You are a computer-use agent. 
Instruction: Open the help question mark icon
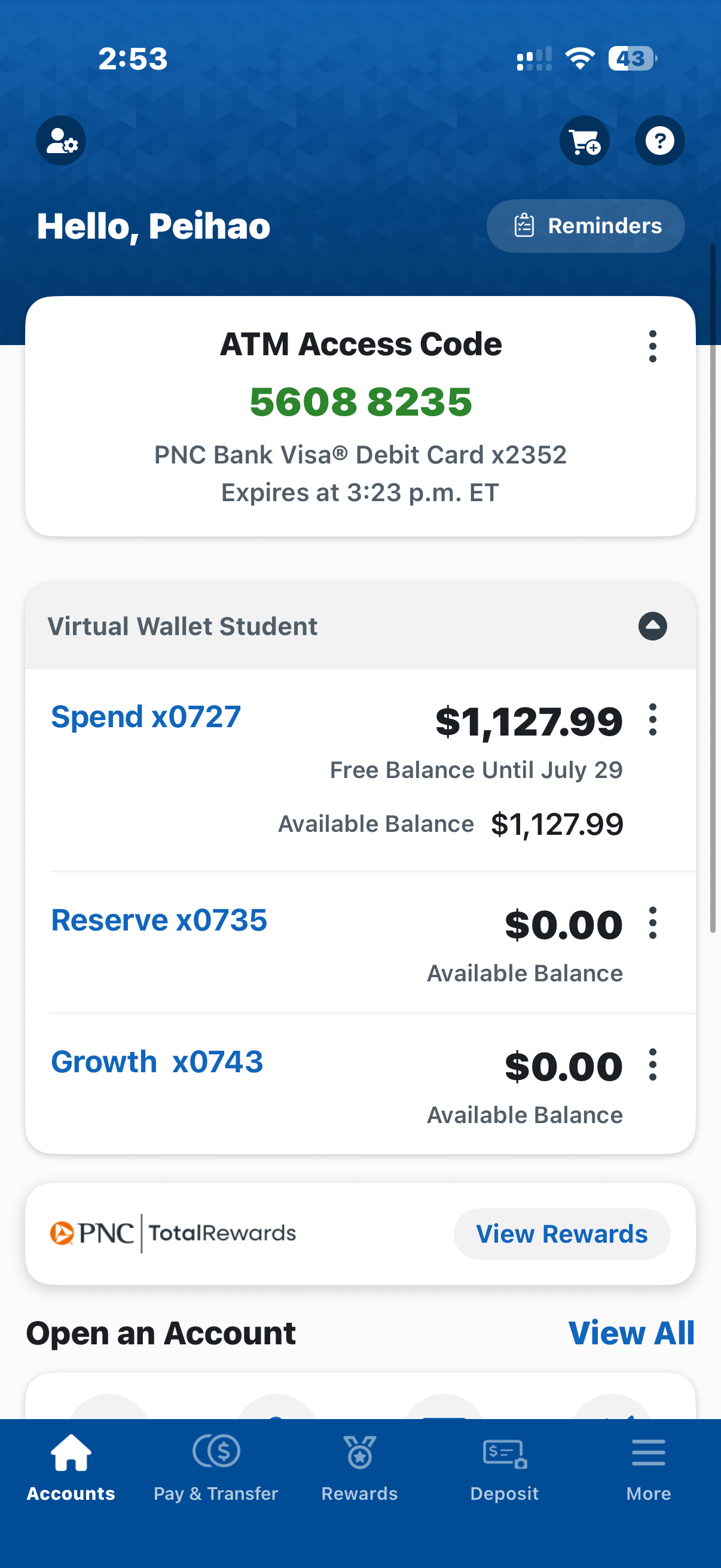(659, 141)
